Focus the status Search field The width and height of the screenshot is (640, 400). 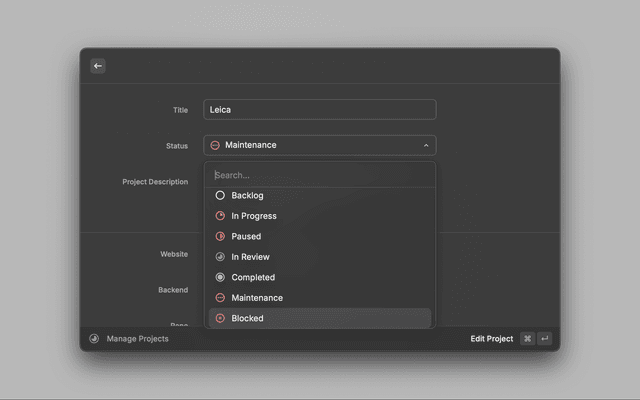319,175
